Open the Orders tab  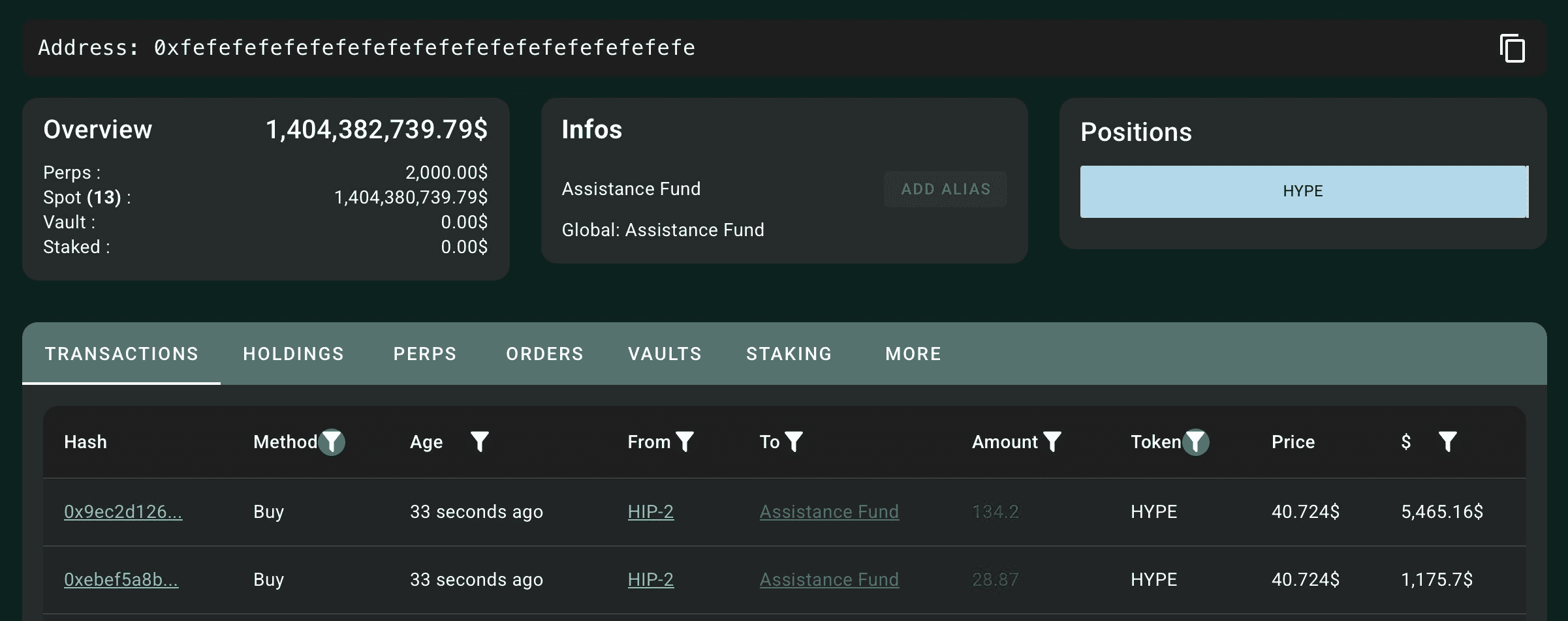(x=544, y=354)
